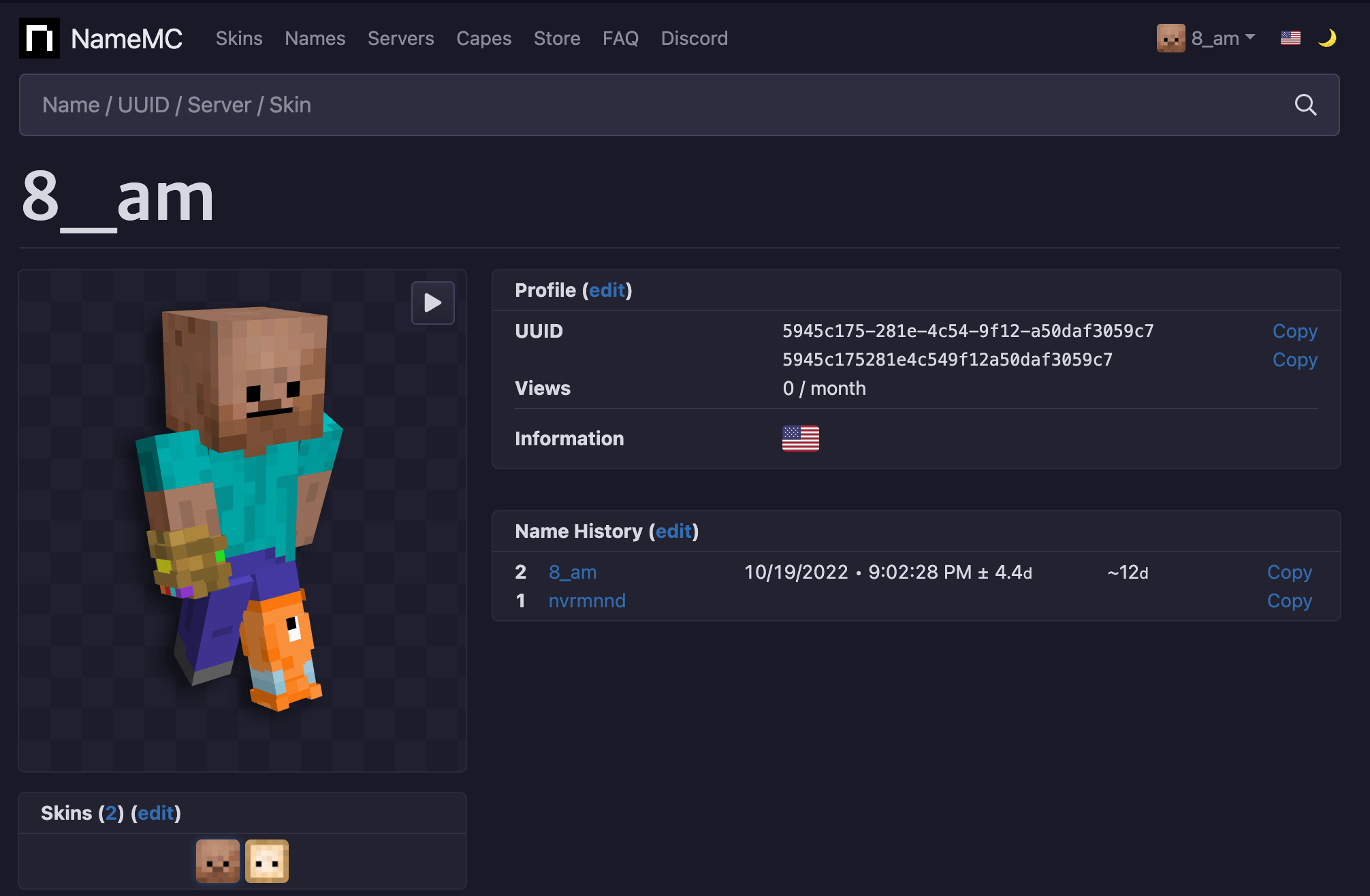The image size is (1370, 896).
Task: Copy the undashed UUID
Action: click(x=1295, y=359)
